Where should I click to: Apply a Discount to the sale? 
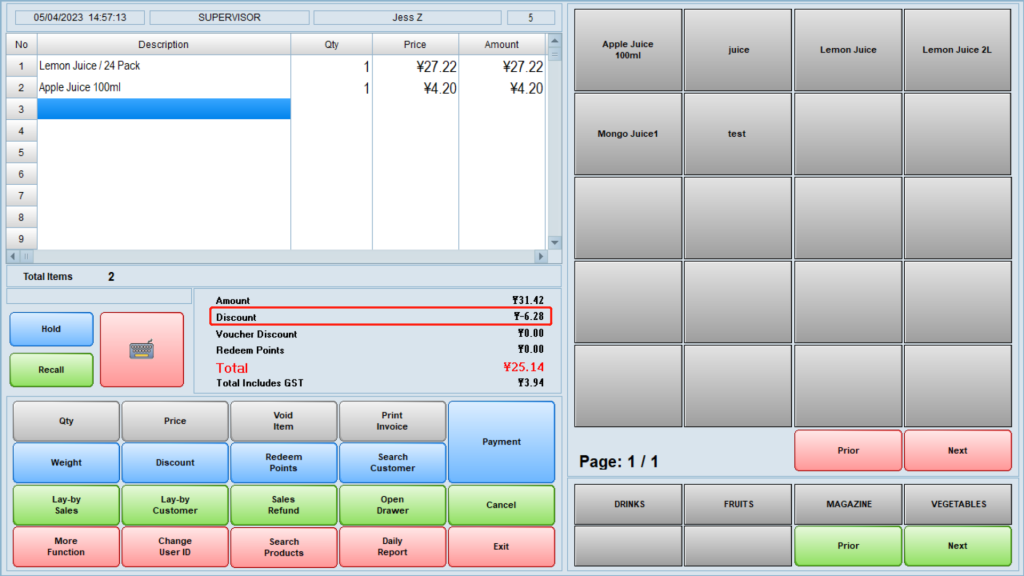175,463
